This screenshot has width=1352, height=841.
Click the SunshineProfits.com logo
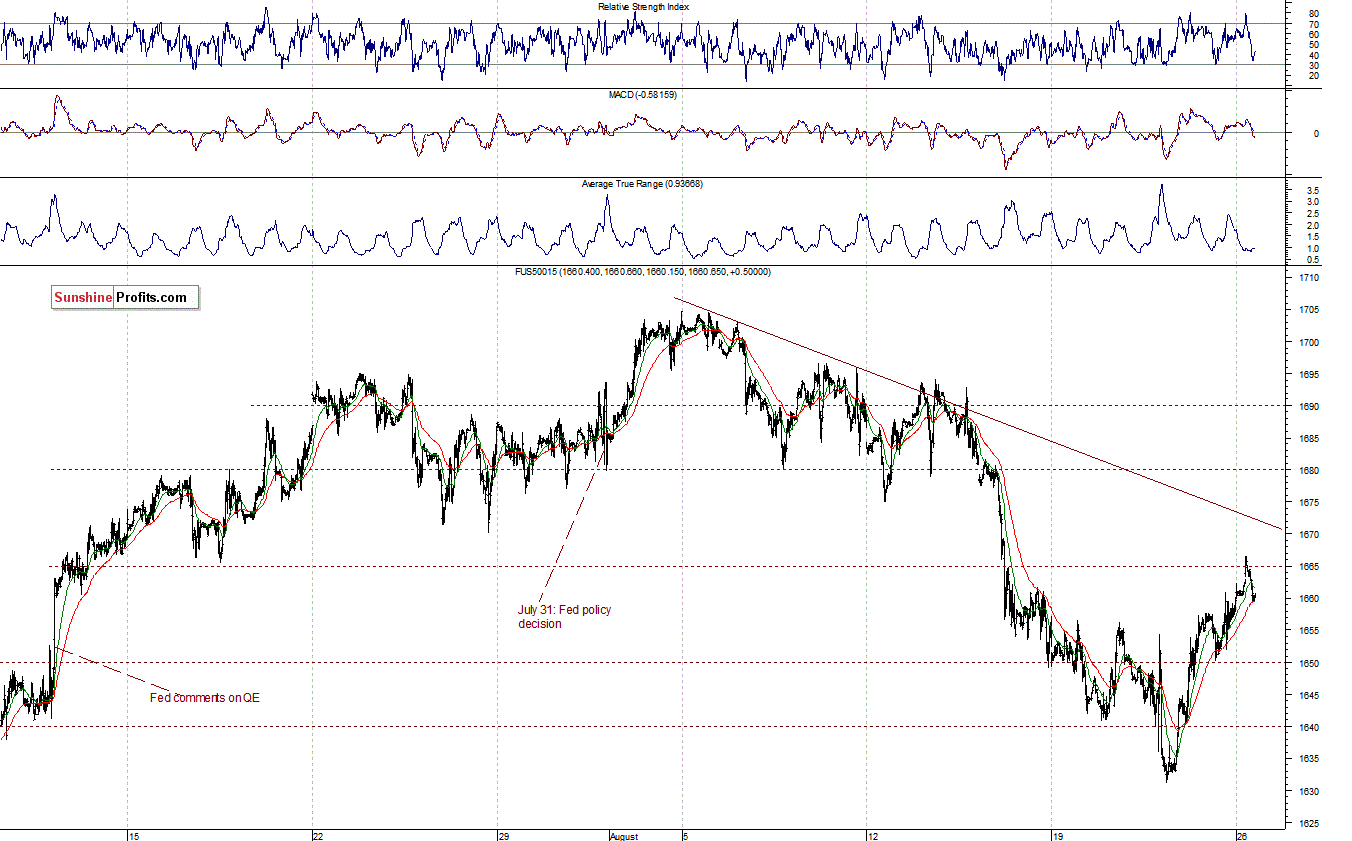click(125, 297)
